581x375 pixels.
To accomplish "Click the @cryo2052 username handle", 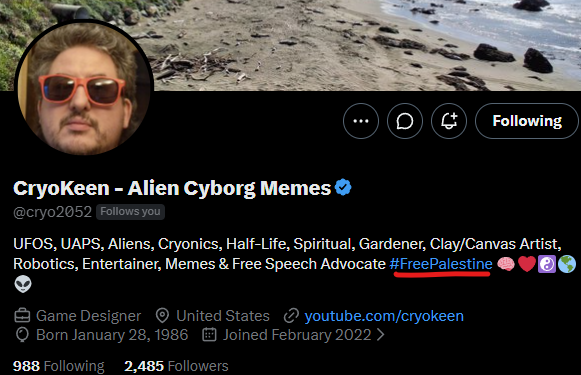I will [x=52, y=212].
